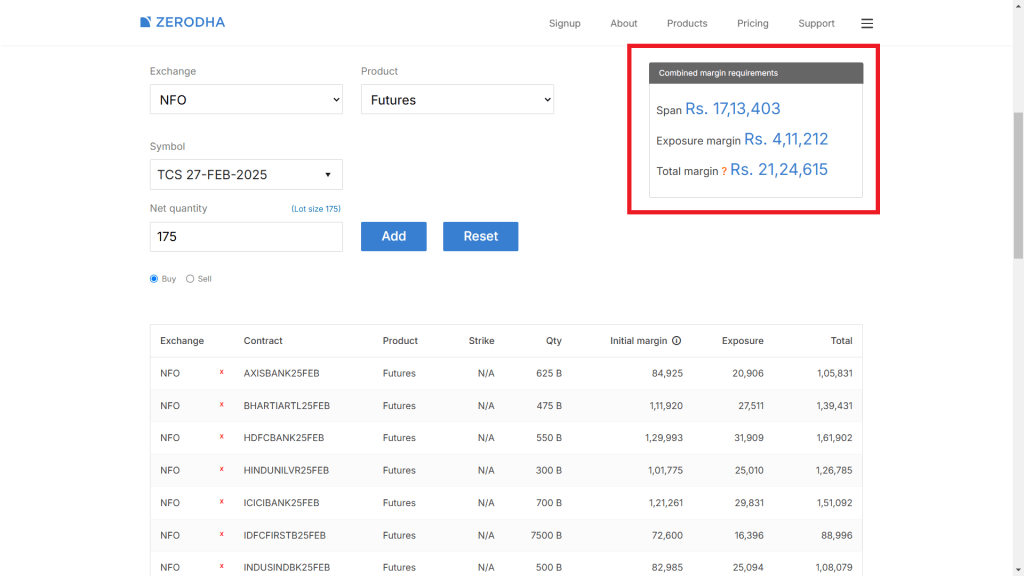Remove the AXISBANK25FEB row with red x
Screen dimensions: 1024x576
click(x=221, y=373)
